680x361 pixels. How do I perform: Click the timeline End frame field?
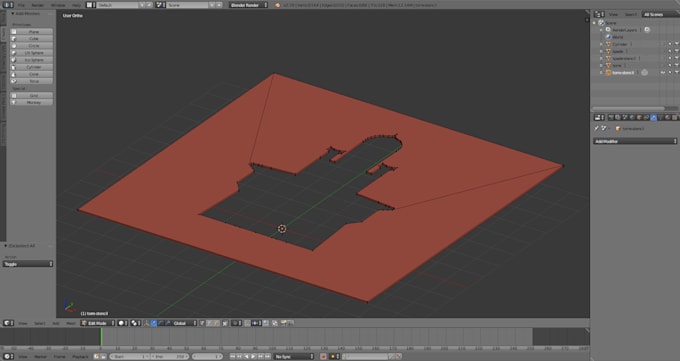tap(169, 356)
